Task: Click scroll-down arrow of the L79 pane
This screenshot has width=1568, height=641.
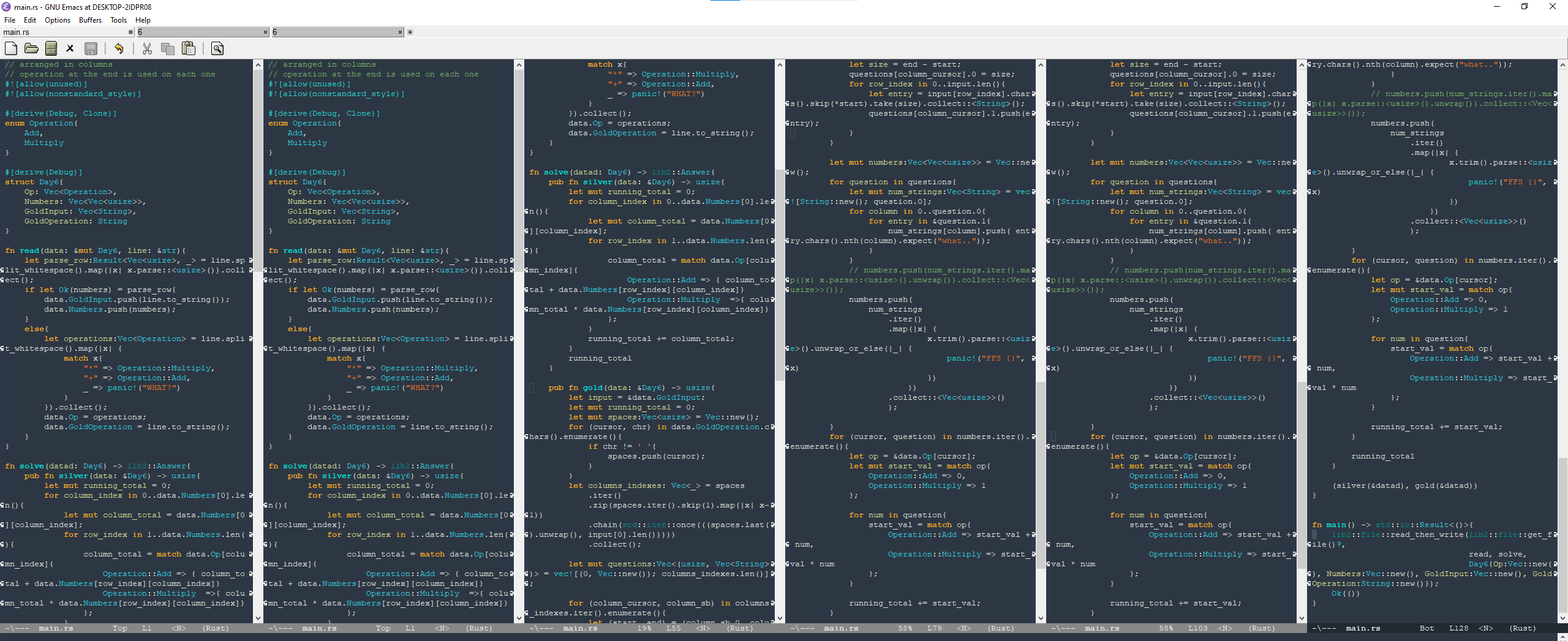Action: [x=1041, y=618]
